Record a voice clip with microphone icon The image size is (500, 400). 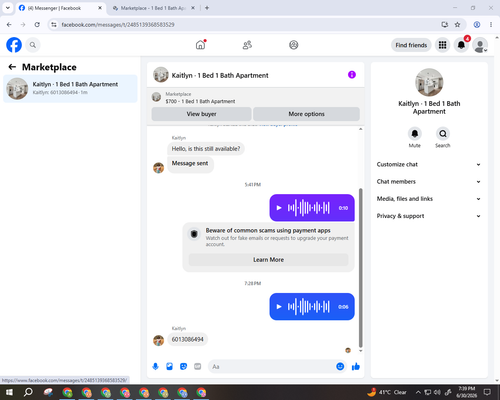tap(155, 367)
